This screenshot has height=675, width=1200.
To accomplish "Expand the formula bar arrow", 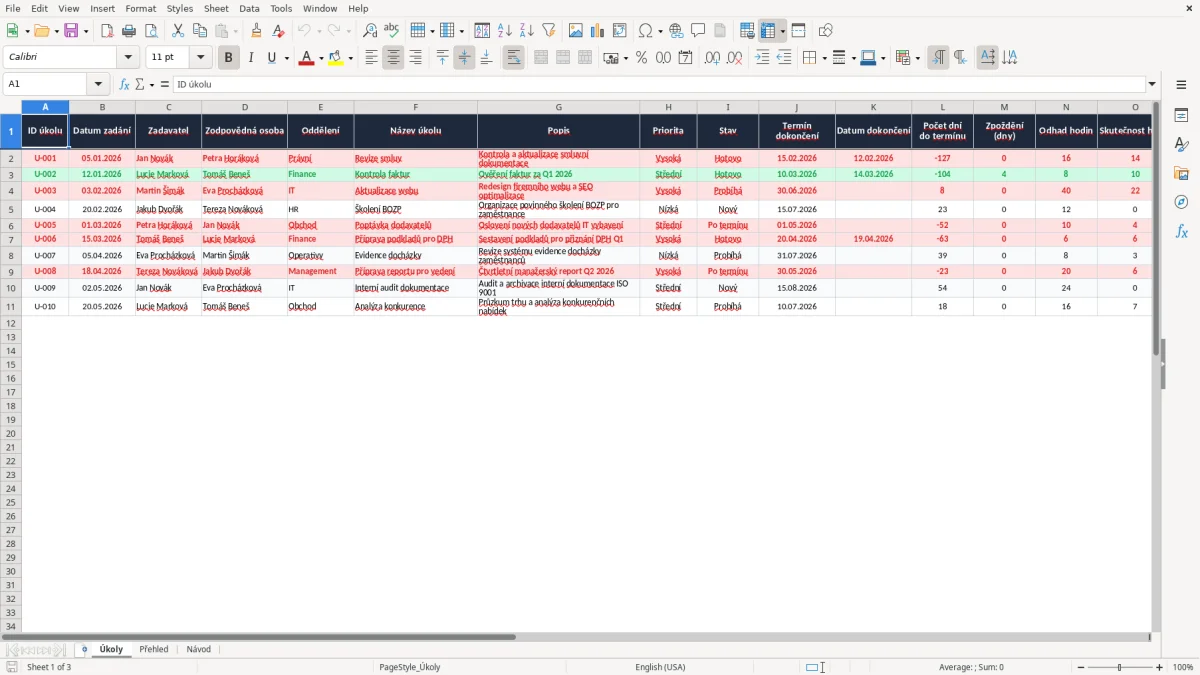I will tap(1152, 84).
